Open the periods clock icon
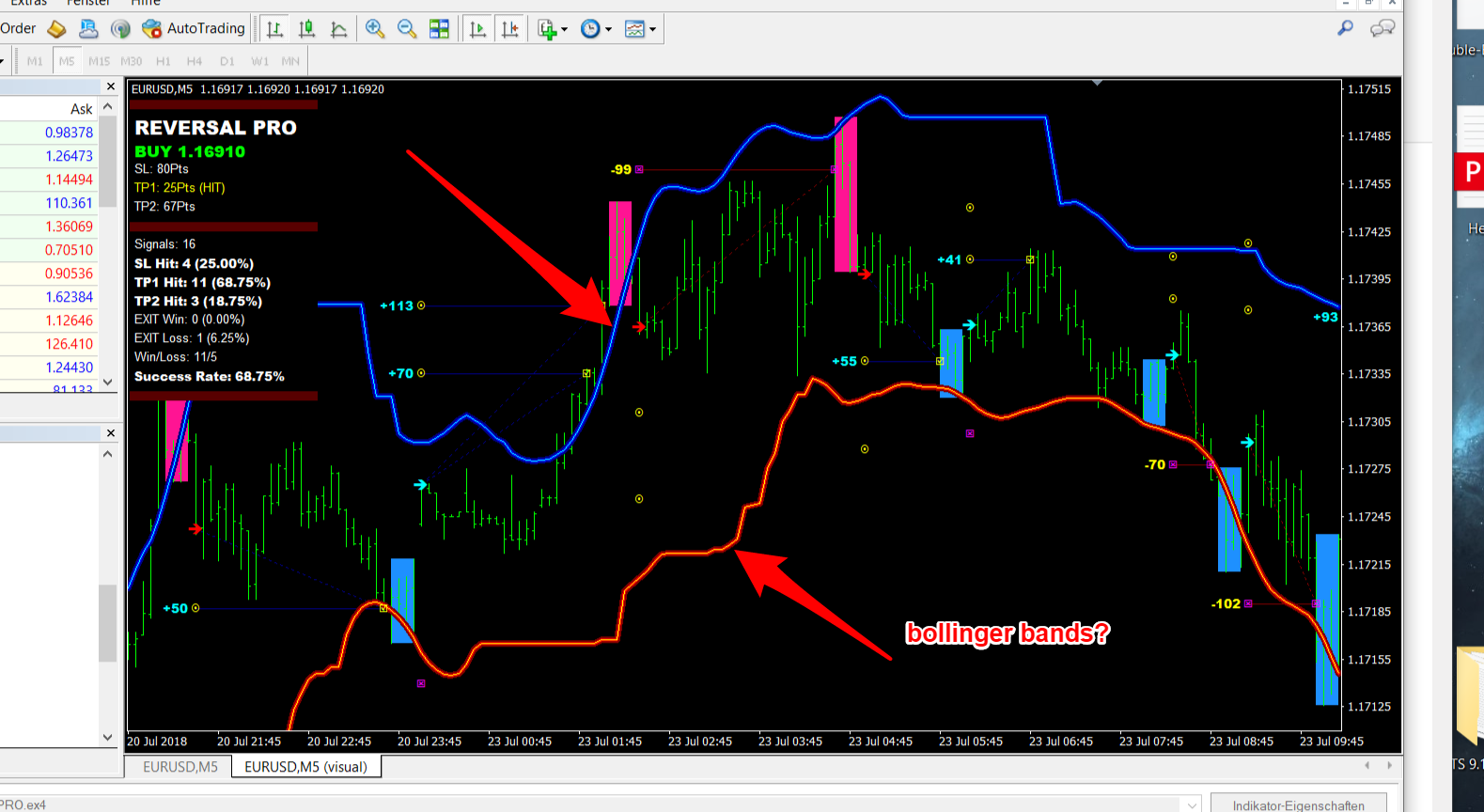1484x812 pixels. tap(590, 29)
